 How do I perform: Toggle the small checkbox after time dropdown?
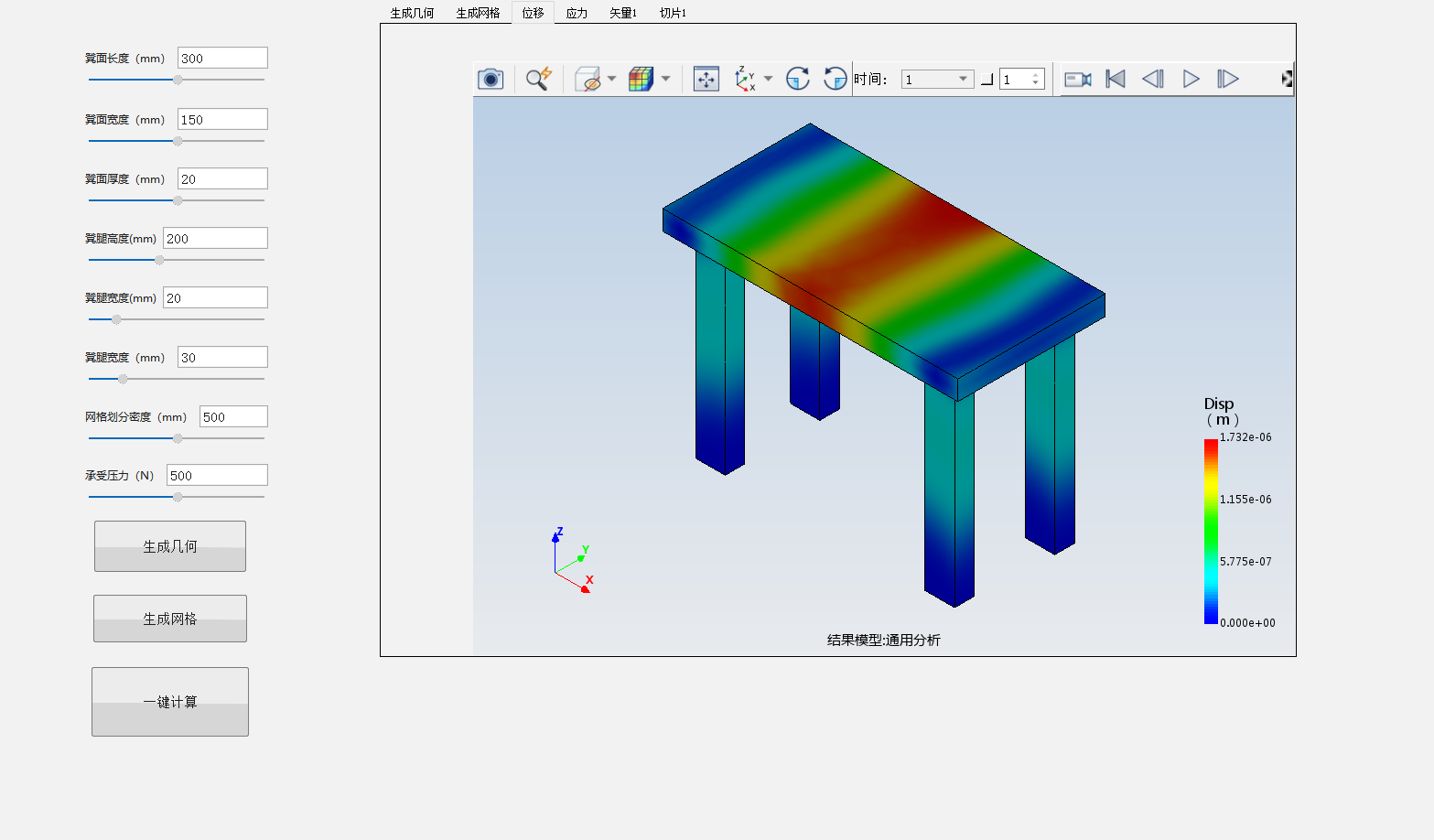(x=987, y=80)
